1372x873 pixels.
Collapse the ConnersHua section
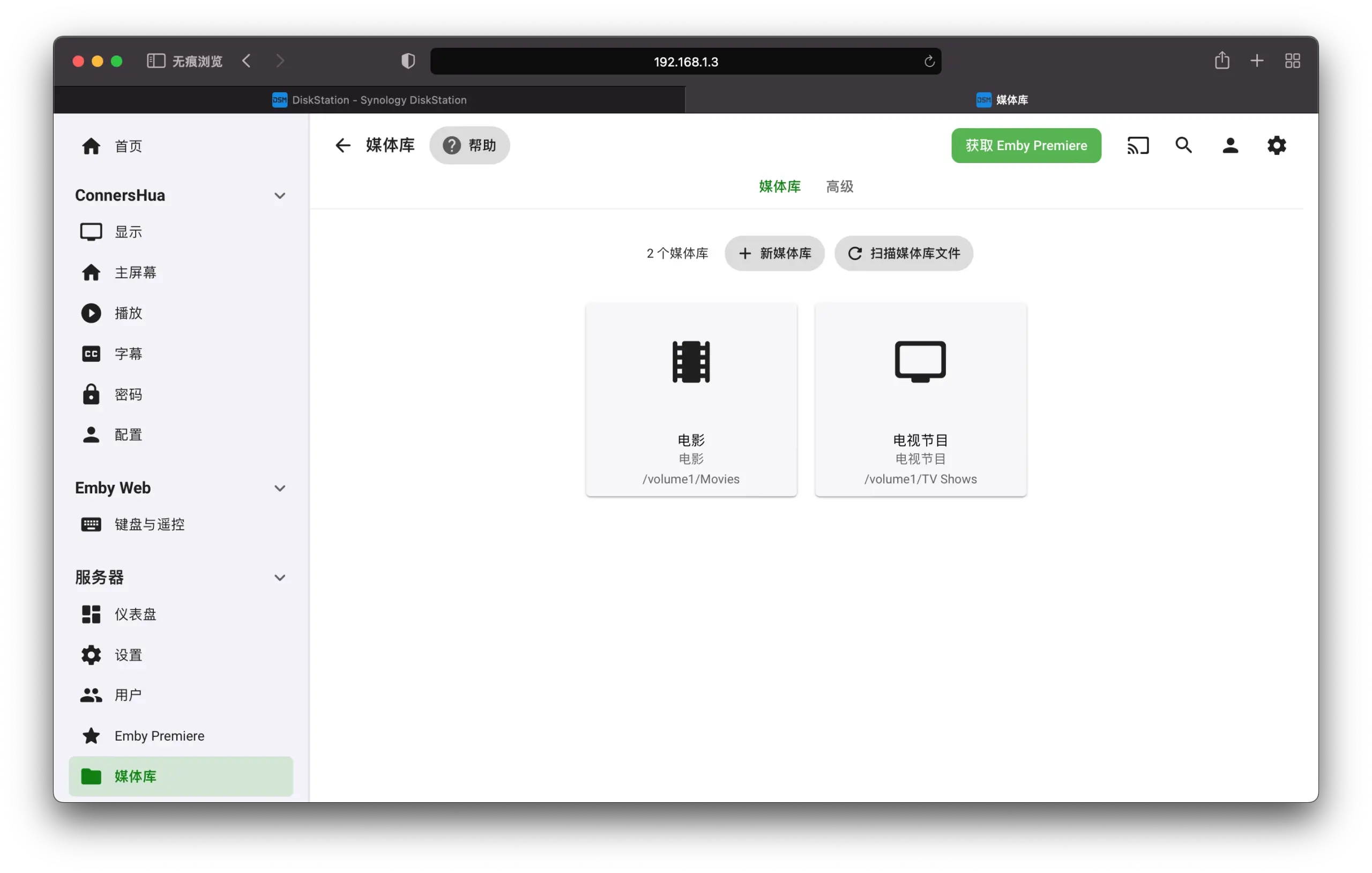click(x=279, y=196)
